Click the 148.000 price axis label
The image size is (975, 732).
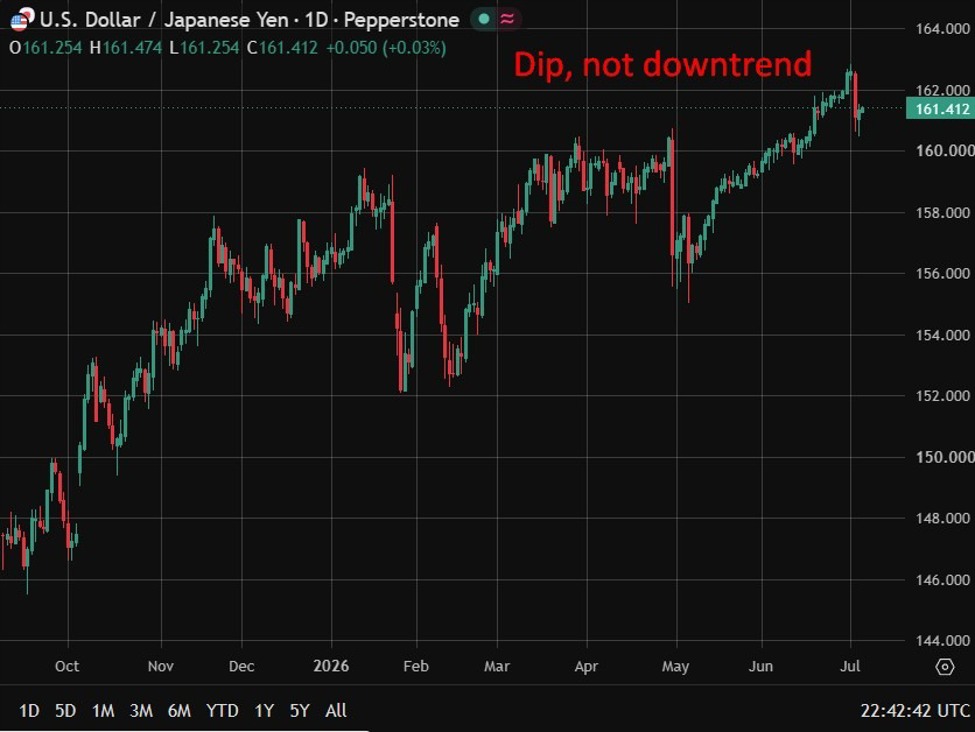pyautogui.click(x=943, y=518)
